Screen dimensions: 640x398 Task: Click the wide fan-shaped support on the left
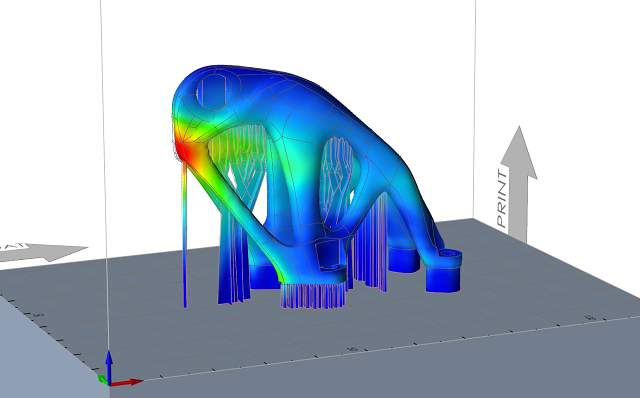(234, 261)
